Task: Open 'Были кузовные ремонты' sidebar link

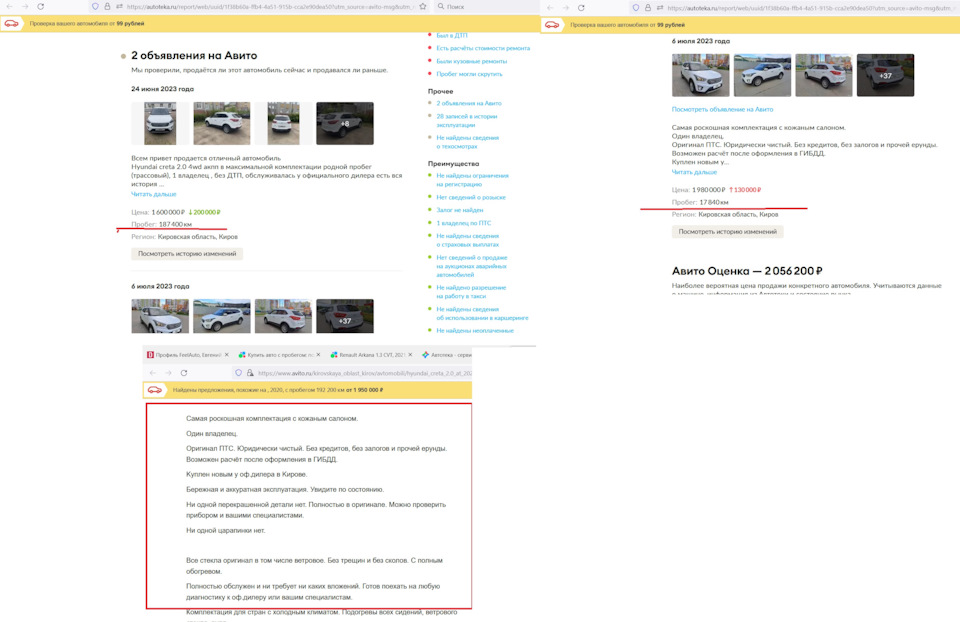Action: click(471, 61)
